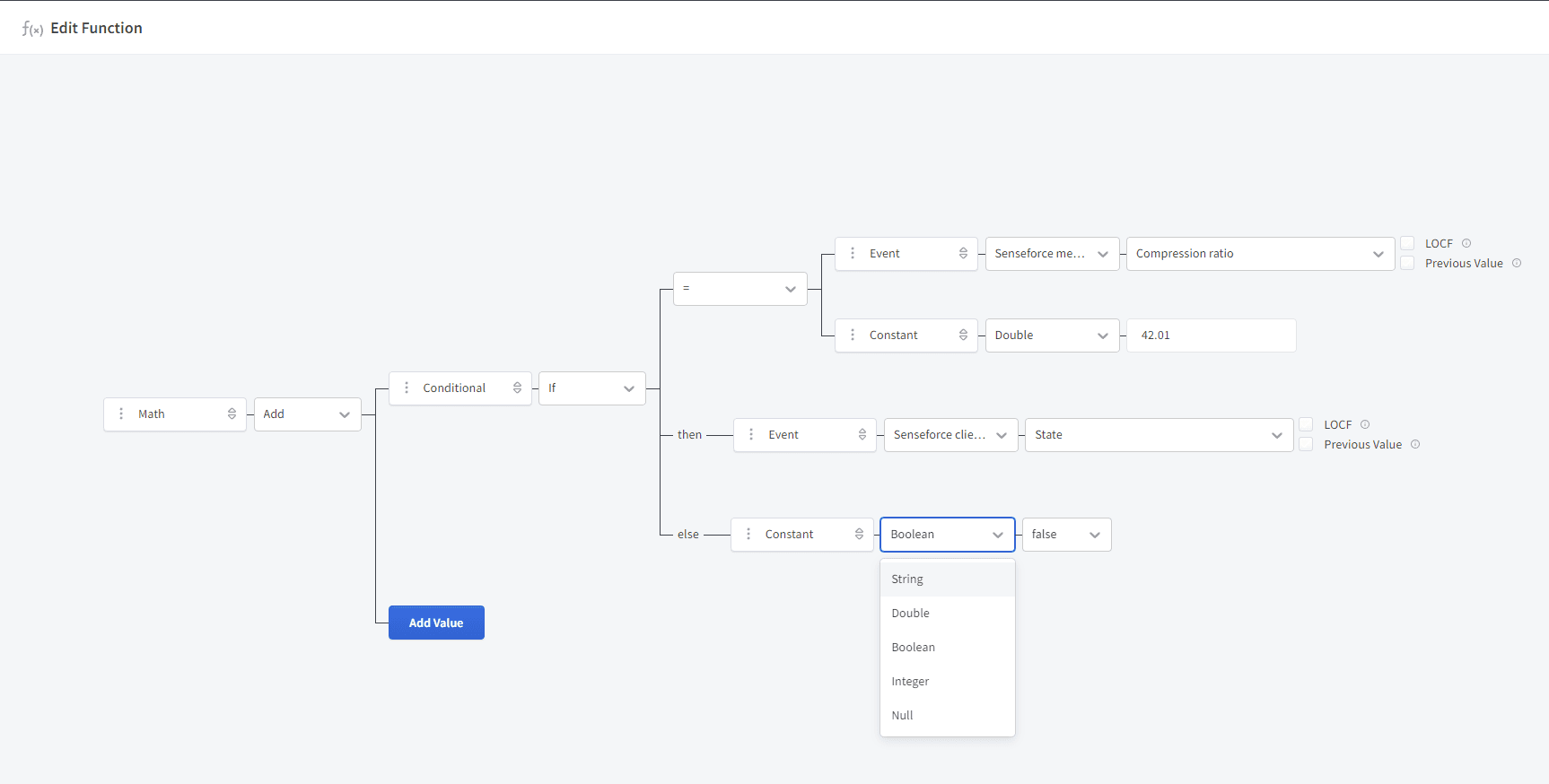
Task: Open the Conditional node type selector
Action: coord(517,388)
